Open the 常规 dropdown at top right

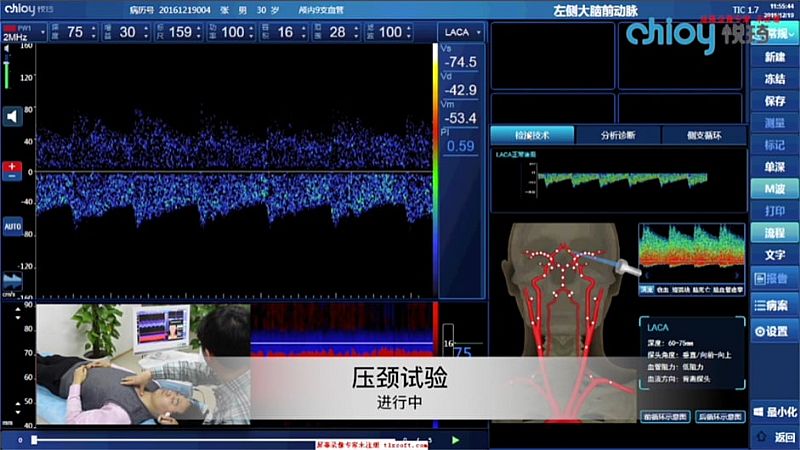777,33
